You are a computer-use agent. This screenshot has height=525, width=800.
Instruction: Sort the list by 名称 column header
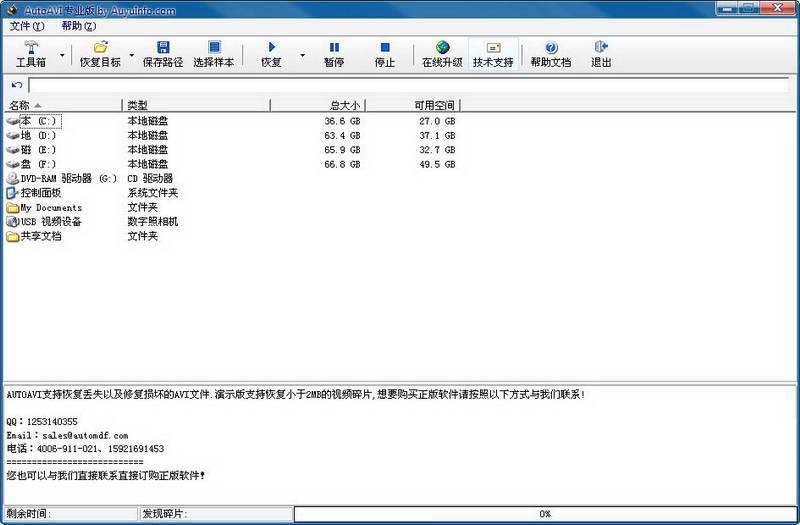[62, 105]
